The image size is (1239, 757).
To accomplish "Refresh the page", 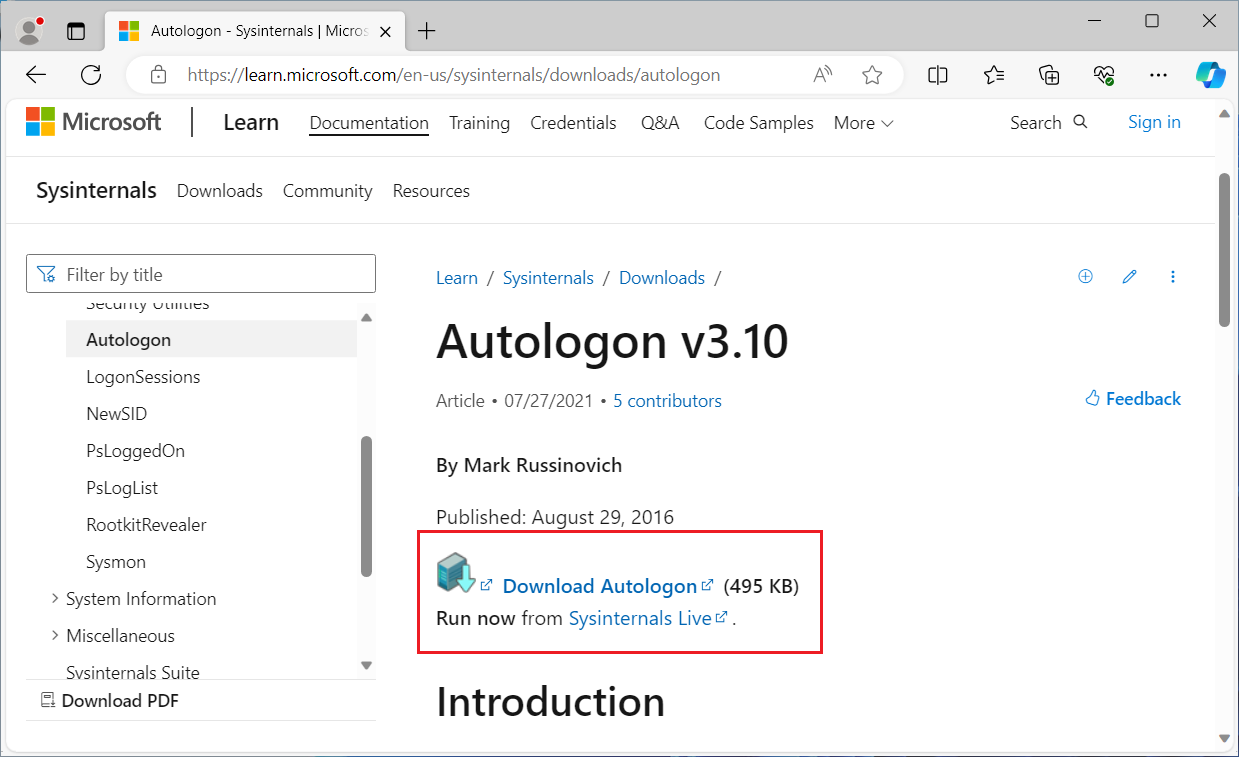I will tap(91, 75).
